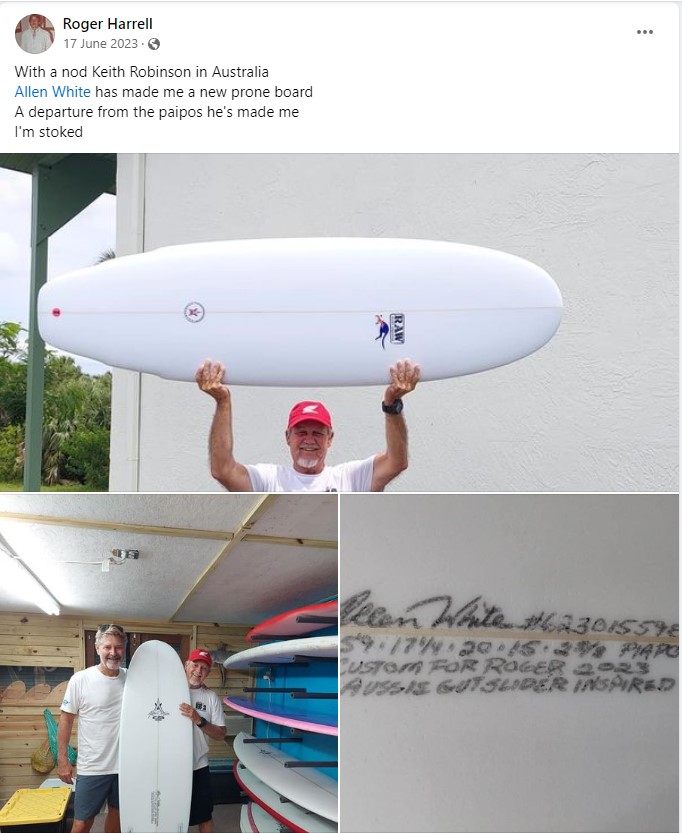Viewport: 682px width, 833px height.
Task: Open Roger Harrell's profile picture
Action: tap(35, 34)
